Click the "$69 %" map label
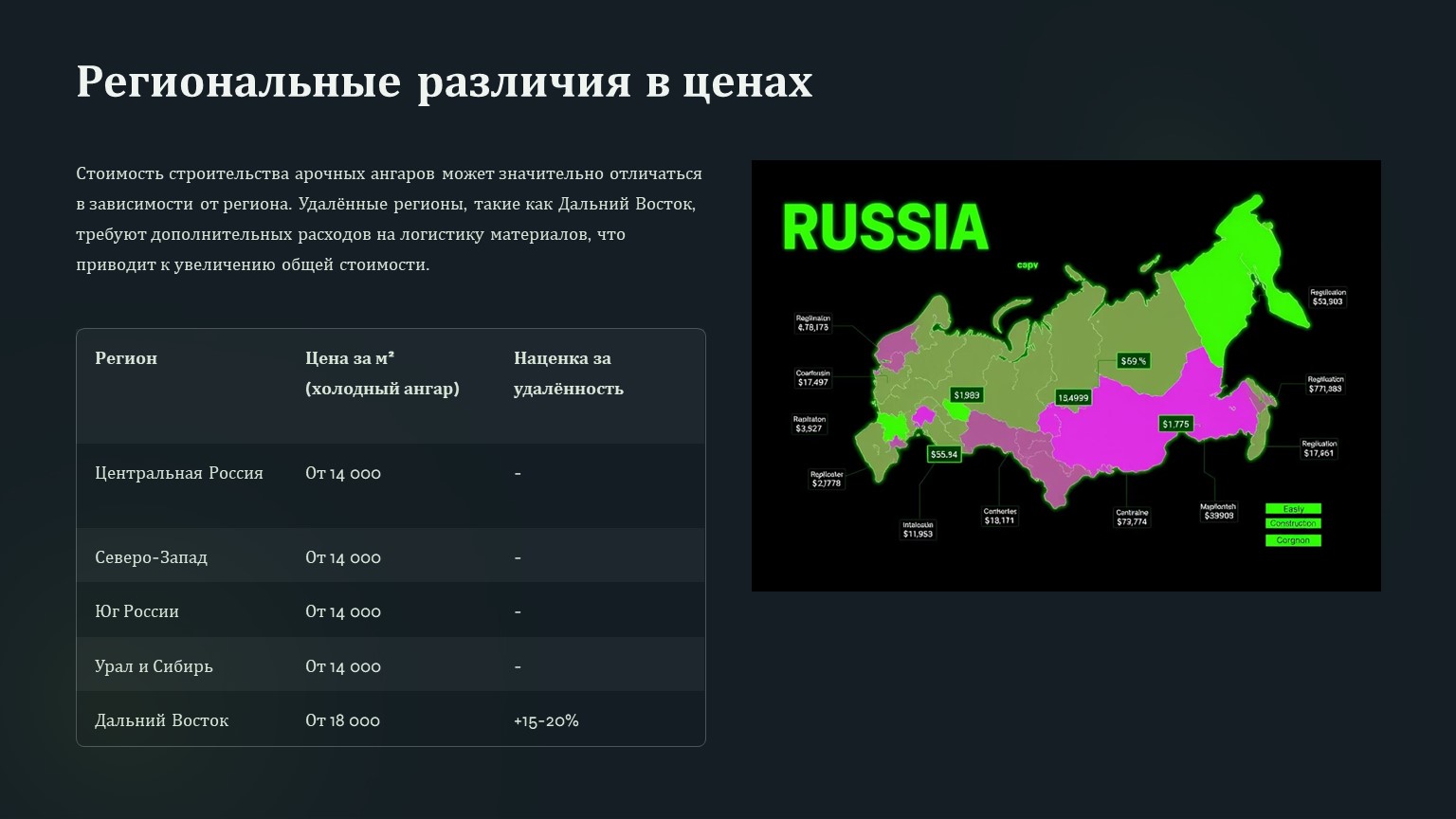 click(1134, 361)
